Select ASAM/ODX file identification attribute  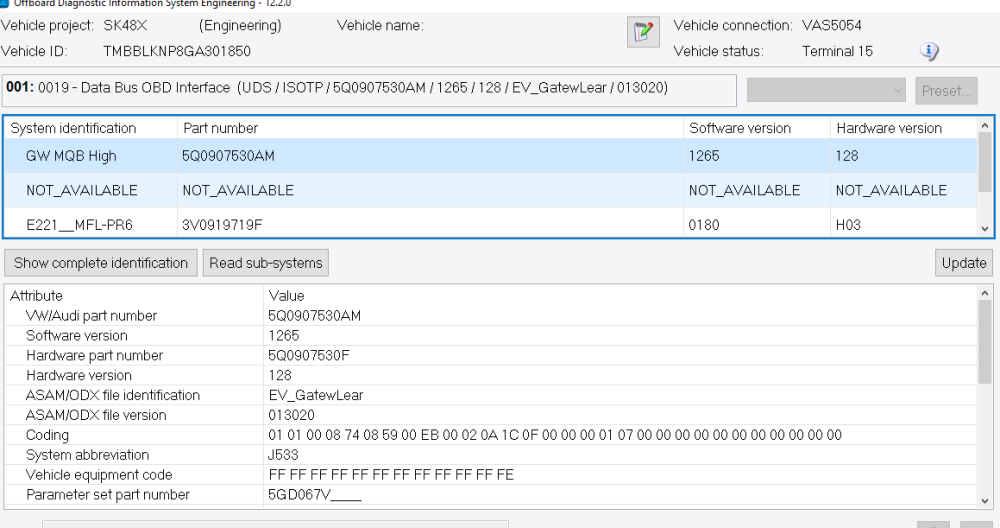[490, 395]
